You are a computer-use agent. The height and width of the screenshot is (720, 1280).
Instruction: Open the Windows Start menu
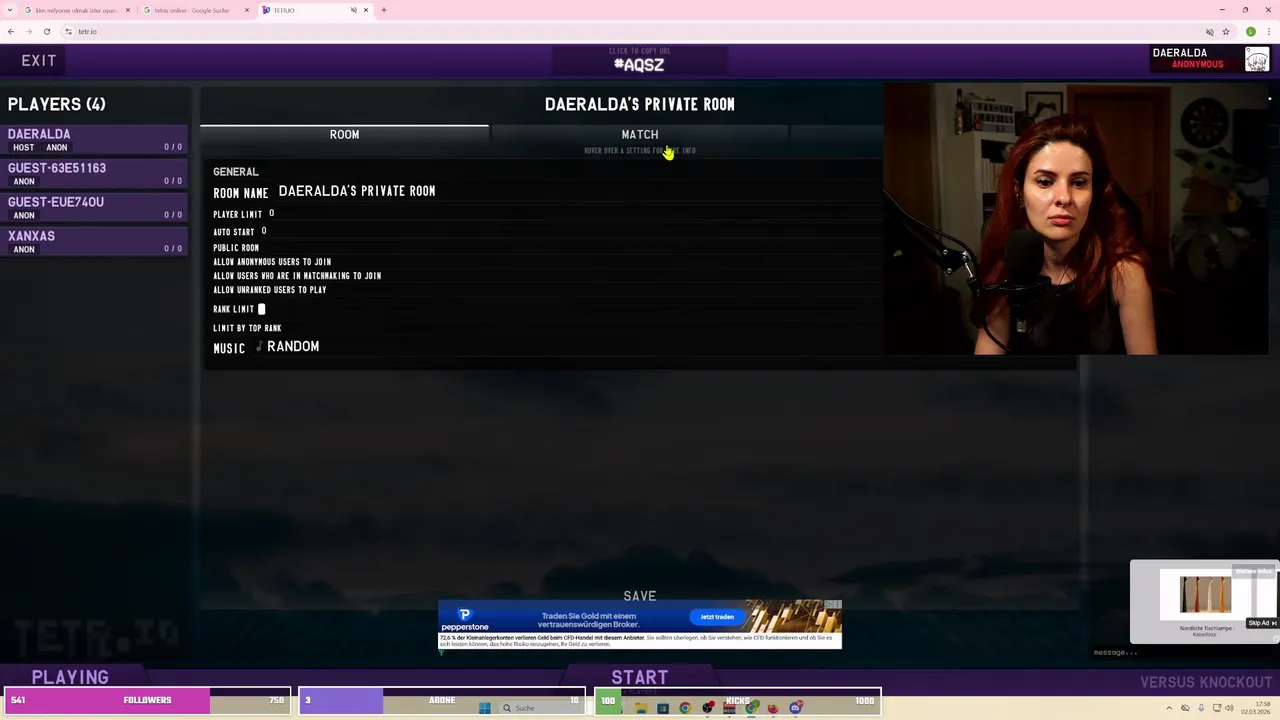[484, 708]
